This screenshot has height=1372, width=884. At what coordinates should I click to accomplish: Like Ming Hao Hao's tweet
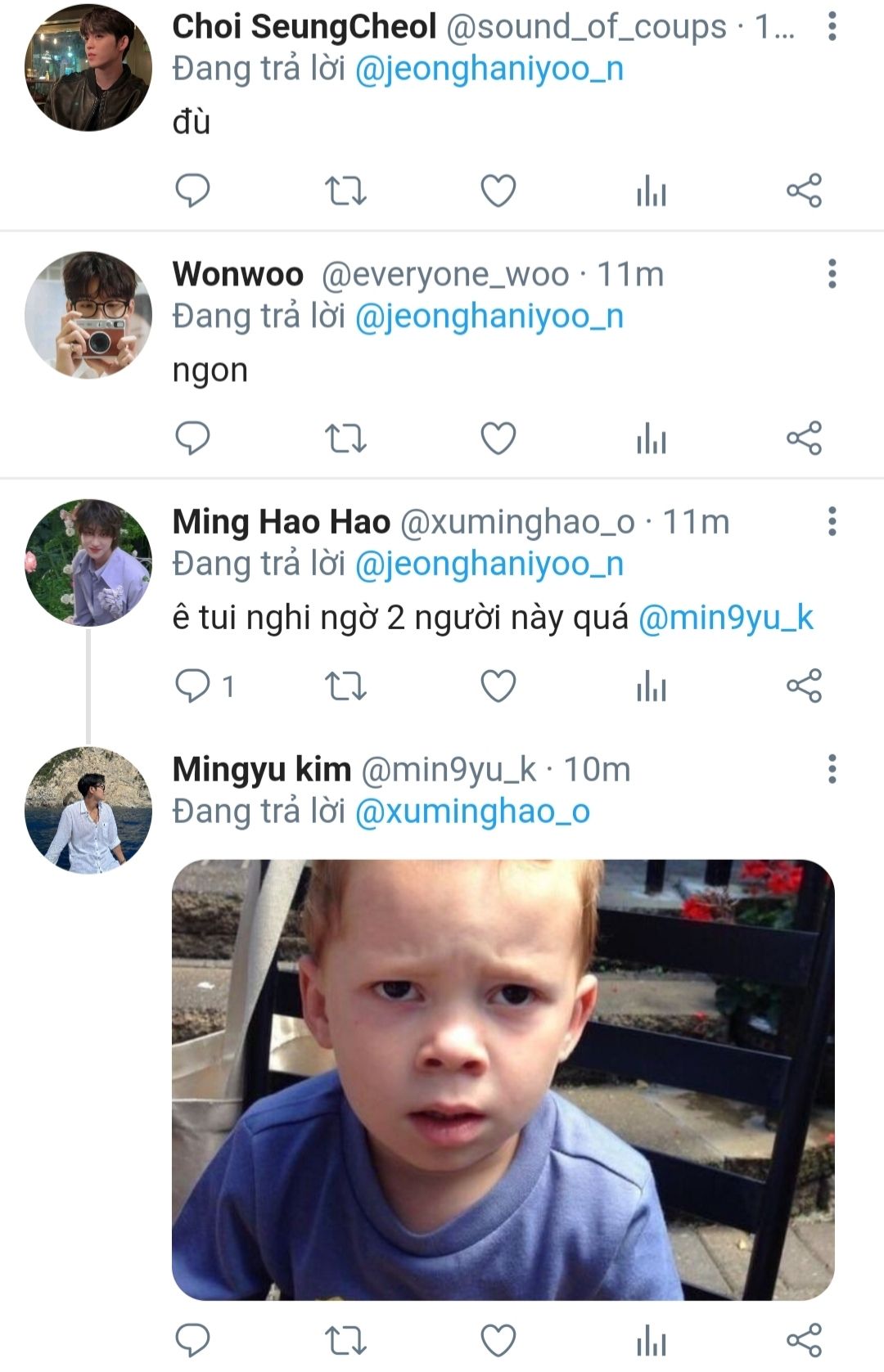click(x=498, y=686)
